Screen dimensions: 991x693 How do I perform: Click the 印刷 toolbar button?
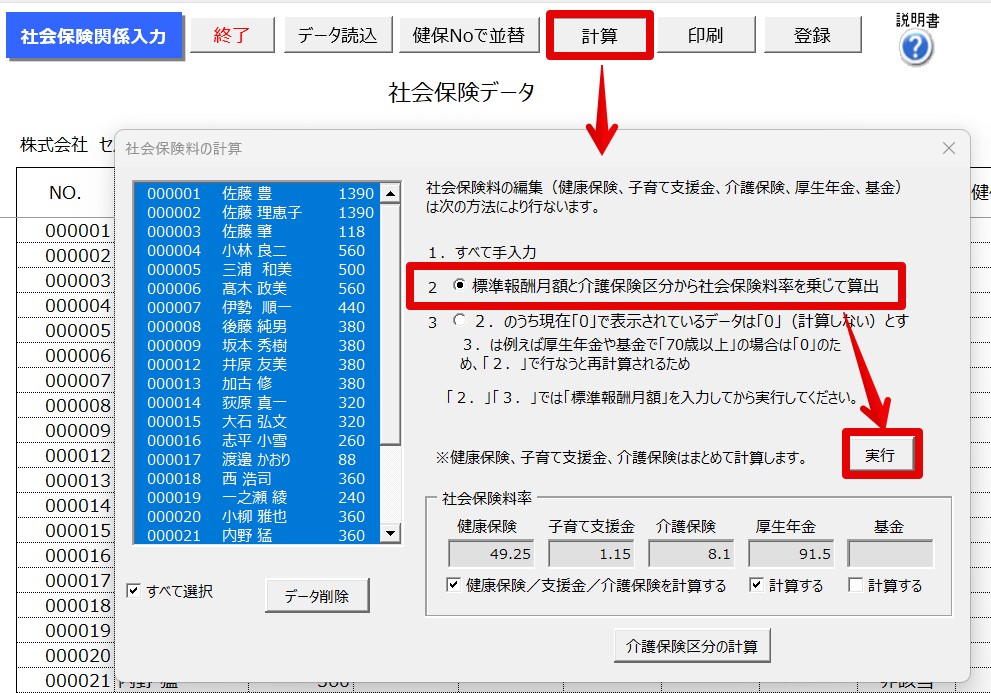tap(705, 35)
